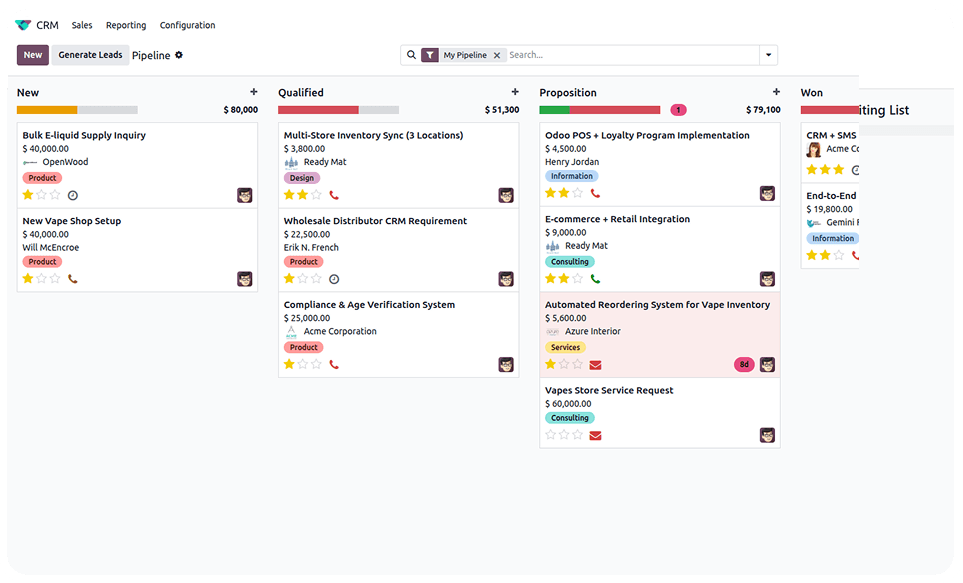Image resolution: width=963 pixels, height=583 pixels.
Task: Click the Design tag on Multi-Store Inventory Sync
Action: [x=302, y=178]
